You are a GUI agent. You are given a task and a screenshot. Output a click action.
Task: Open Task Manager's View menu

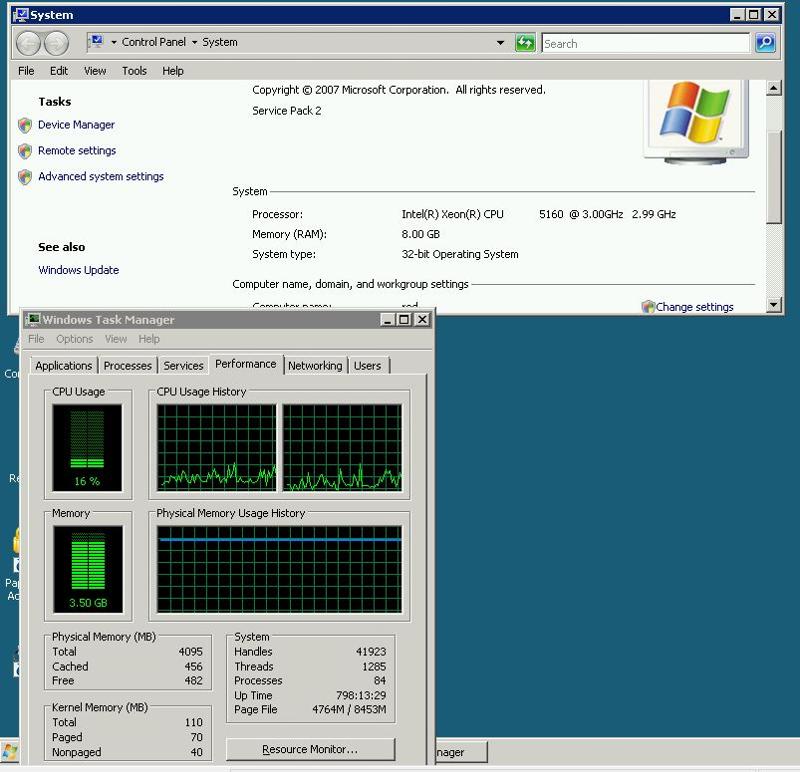pos(116,339)
